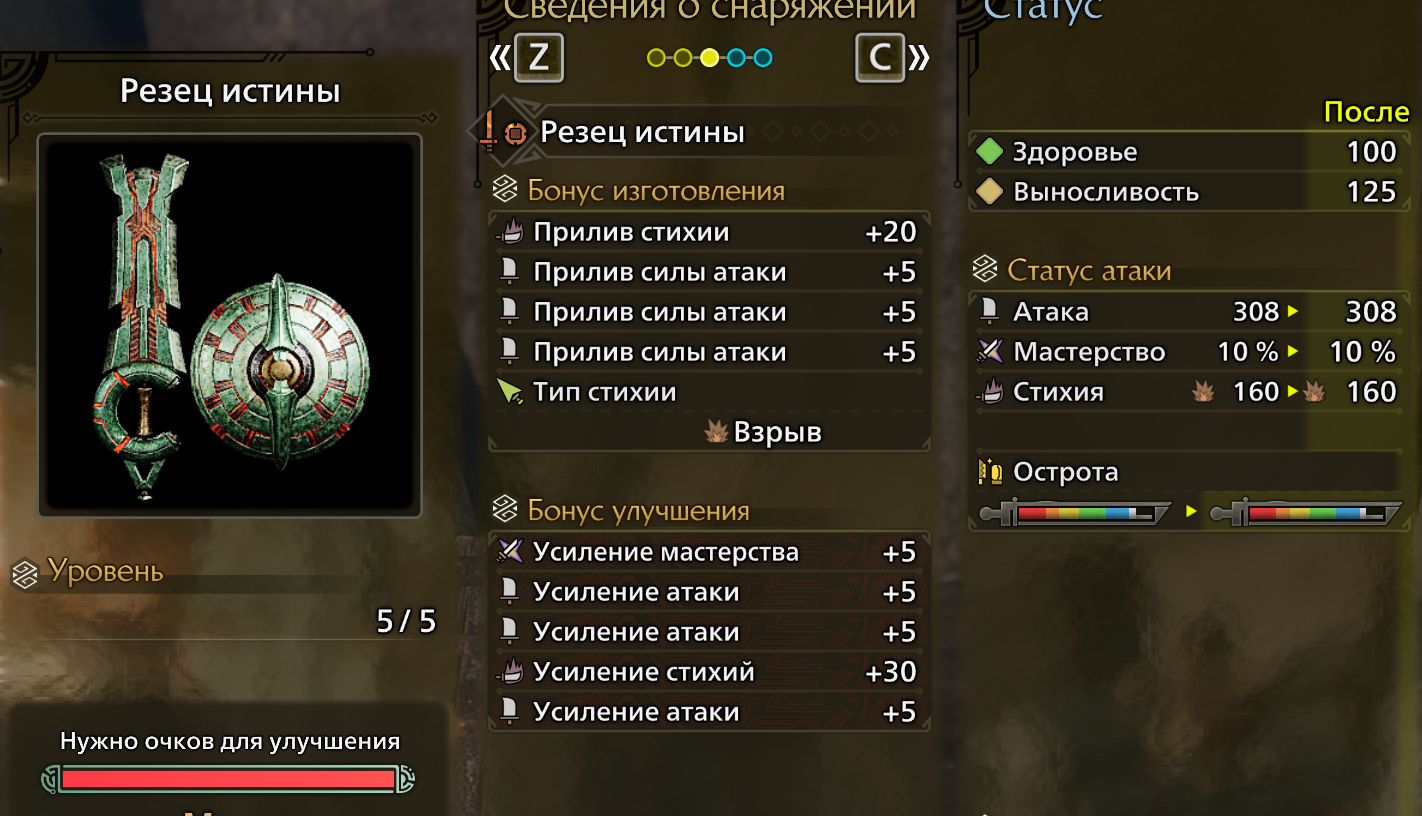Click the green Здоровье diamond icon
Screen dimensions: 1422x816
coord(989,152)
